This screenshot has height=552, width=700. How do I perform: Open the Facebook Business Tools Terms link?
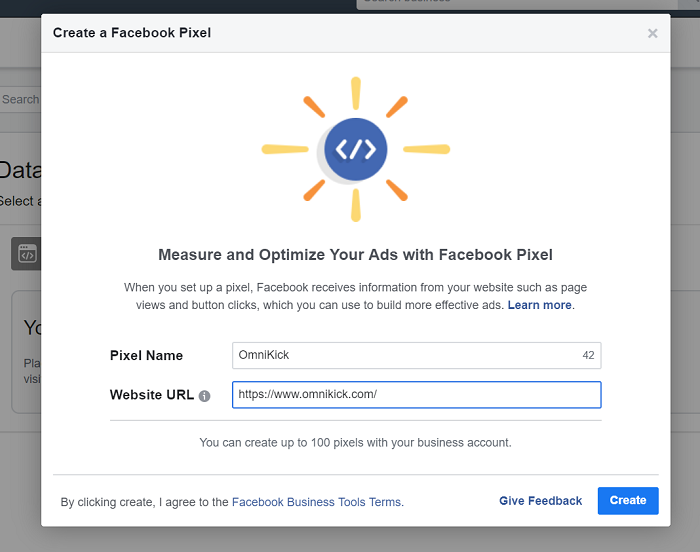[x=316, y=502]
